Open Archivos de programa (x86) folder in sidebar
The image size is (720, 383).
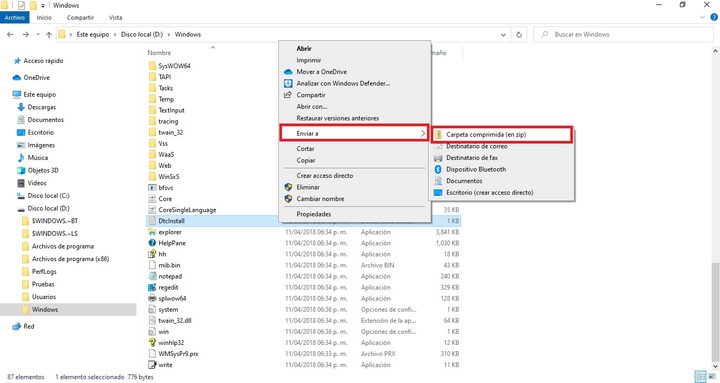tap(70, 259)
